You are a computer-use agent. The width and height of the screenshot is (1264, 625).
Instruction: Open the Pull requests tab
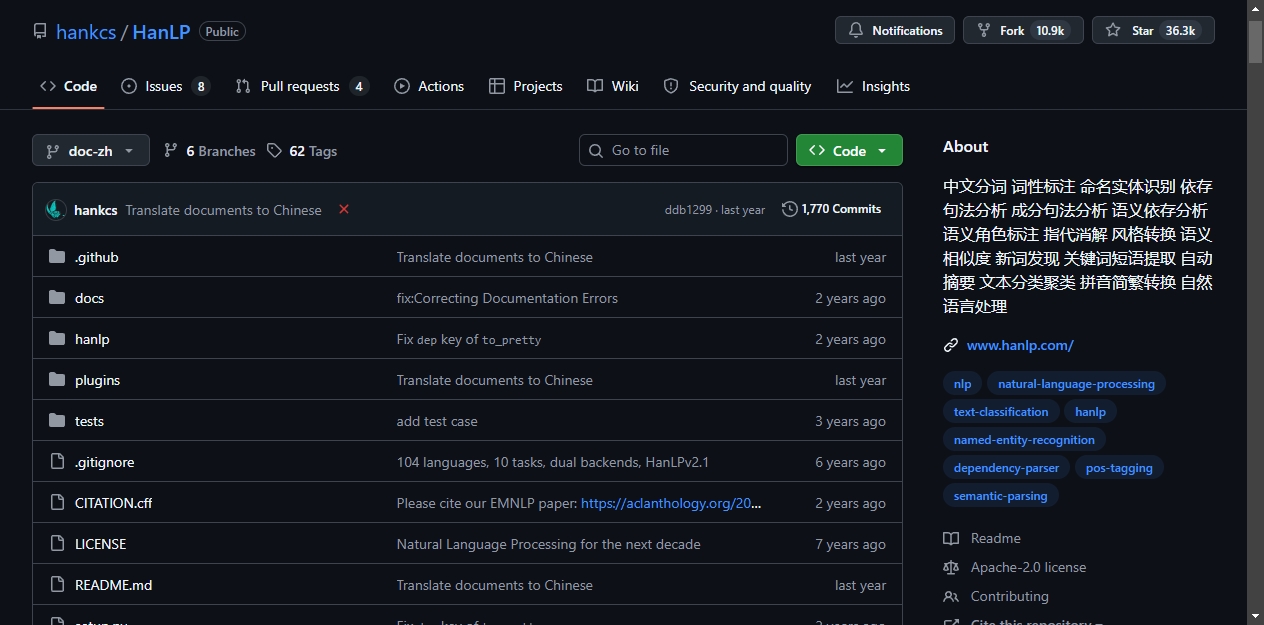click(302, 86)
